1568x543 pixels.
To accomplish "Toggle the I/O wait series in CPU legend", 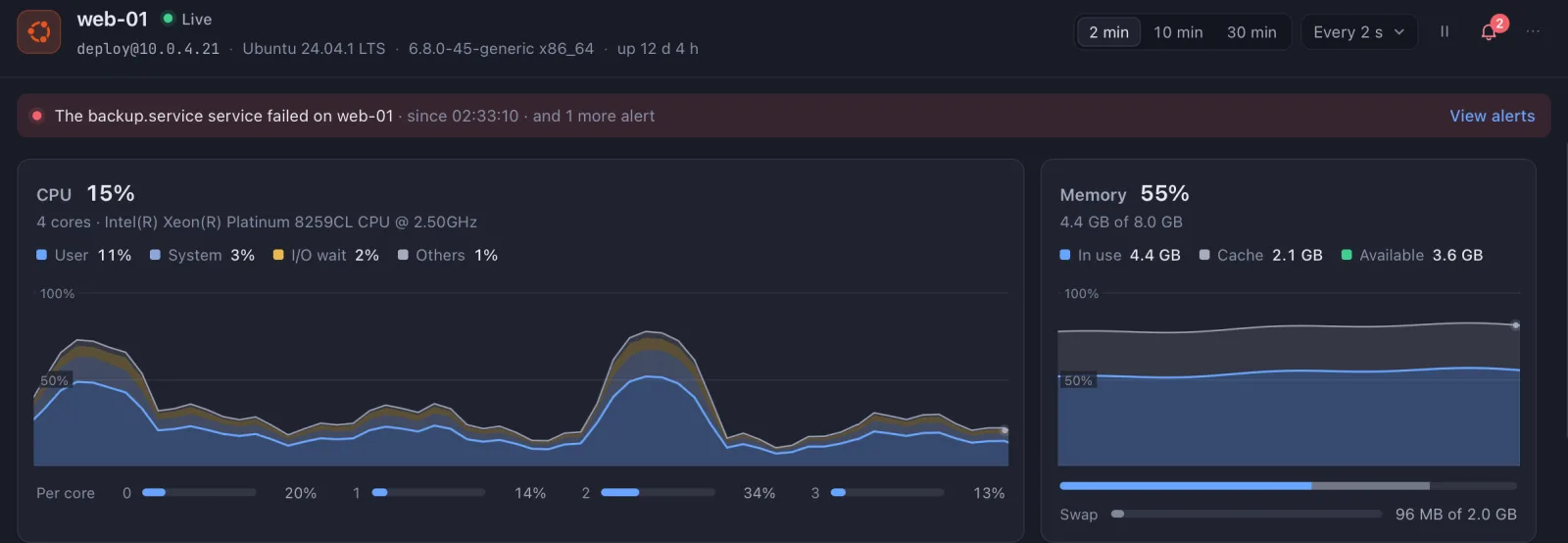I will click(x=325, y=255).
